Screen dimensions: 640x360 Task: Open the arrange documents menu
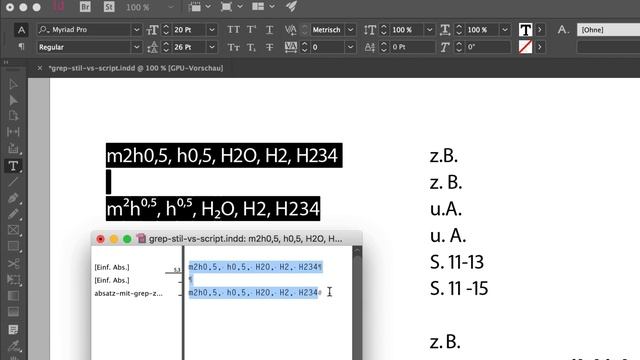[x=263, y=7]
